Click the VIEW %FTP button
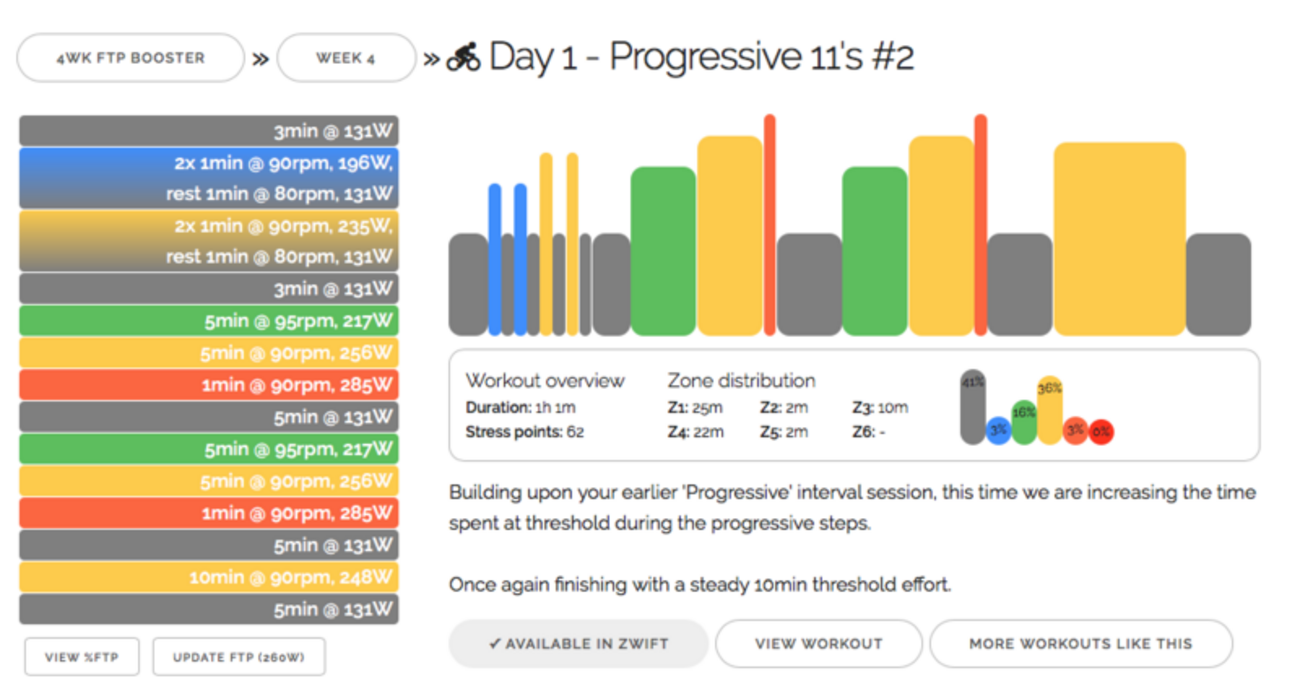The width and height of the screenshot is (1300, 686). click(82, 657)
